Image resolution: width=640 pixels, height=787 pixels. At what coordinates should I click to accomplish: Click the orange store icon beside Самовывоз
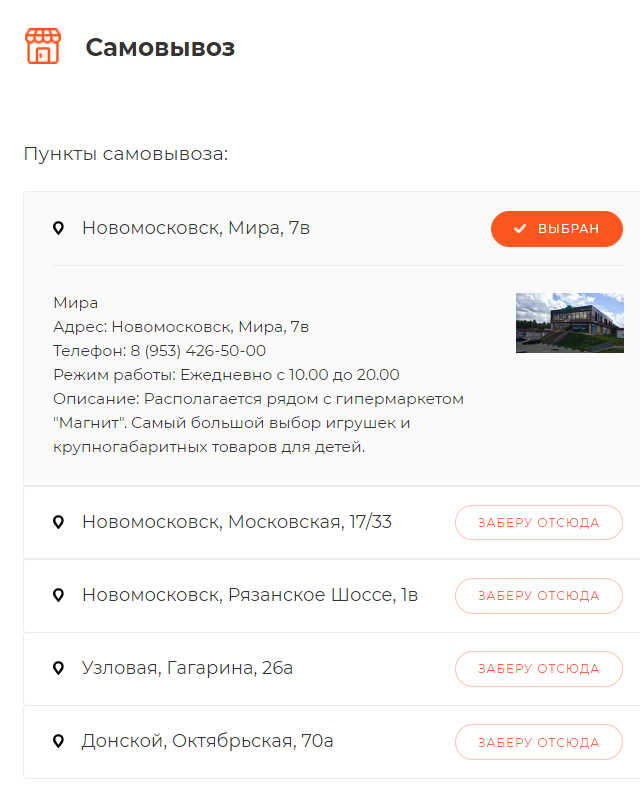pos(42,46)
